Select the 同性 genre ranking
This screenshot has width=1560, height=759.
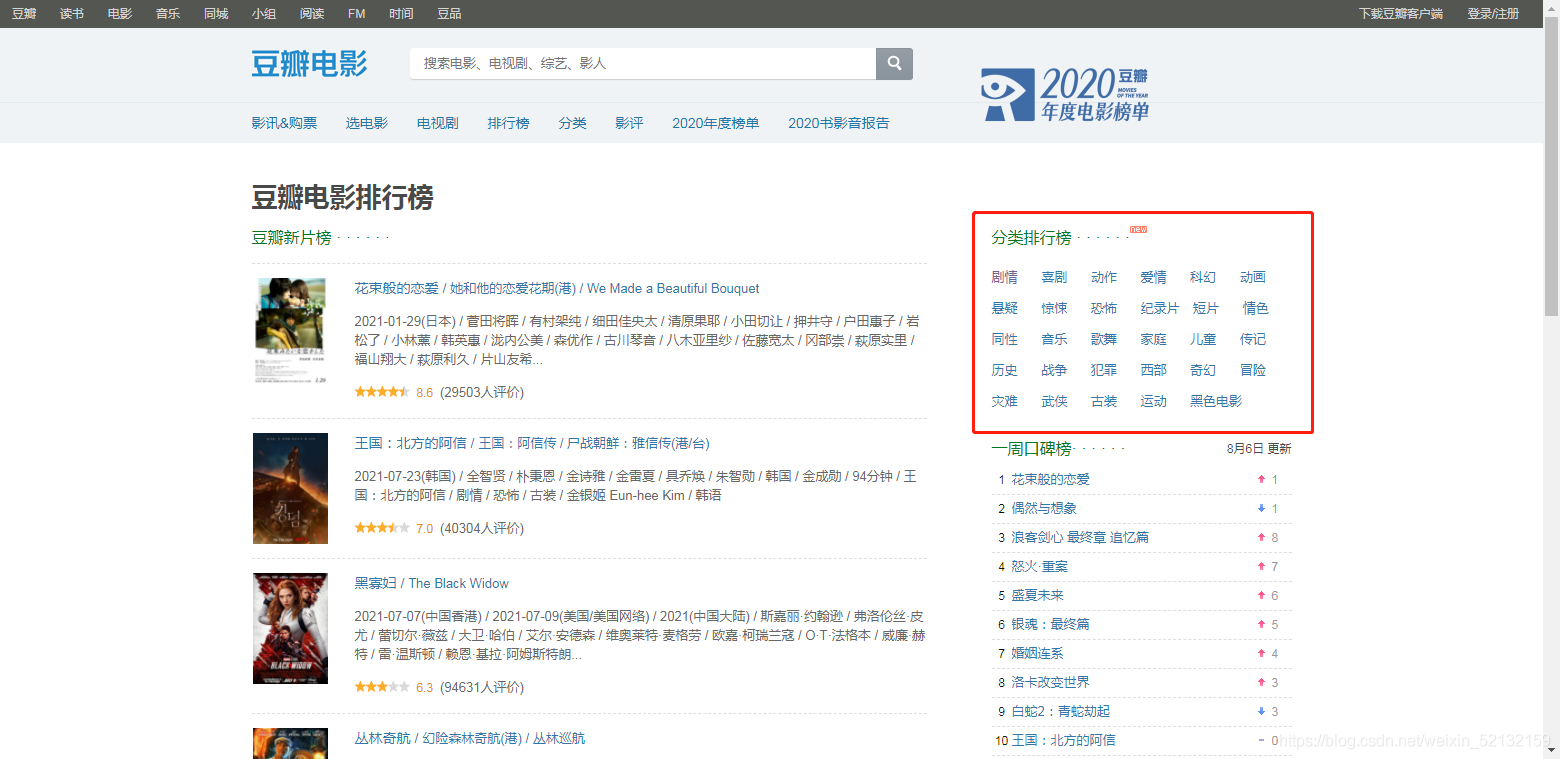click(1005, 339)
